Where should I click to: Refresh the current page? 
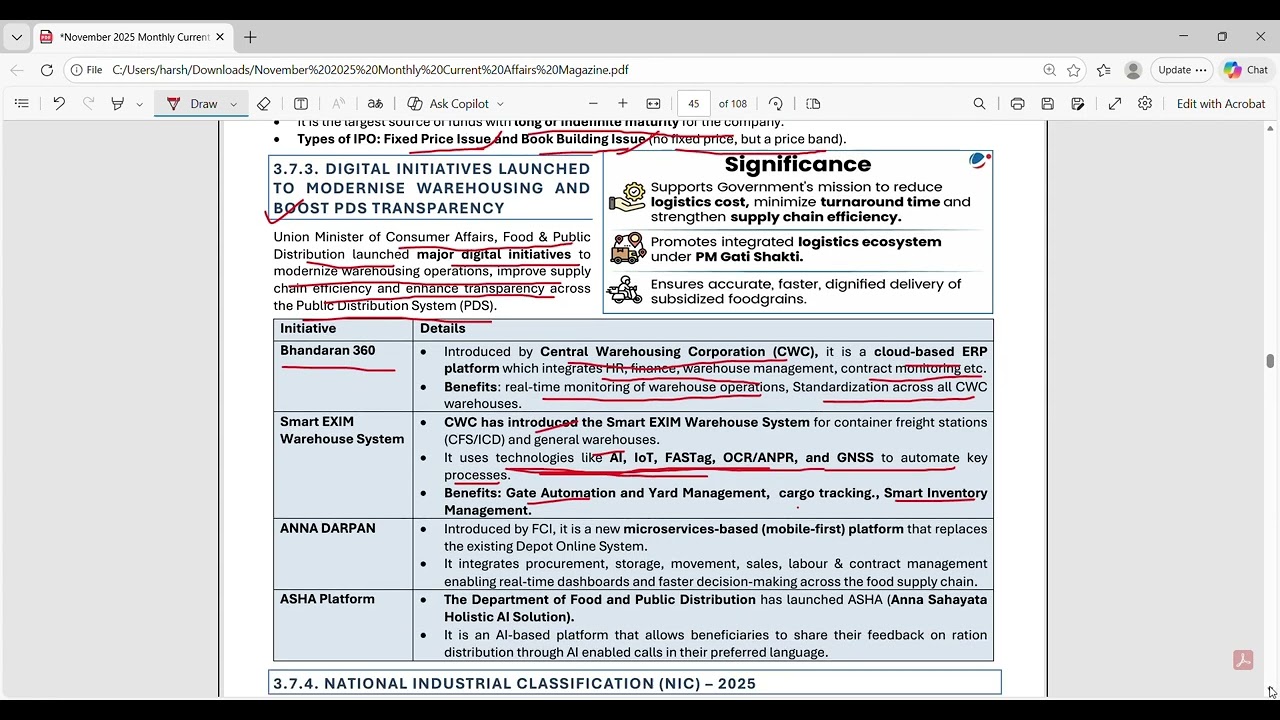point(47,70)
